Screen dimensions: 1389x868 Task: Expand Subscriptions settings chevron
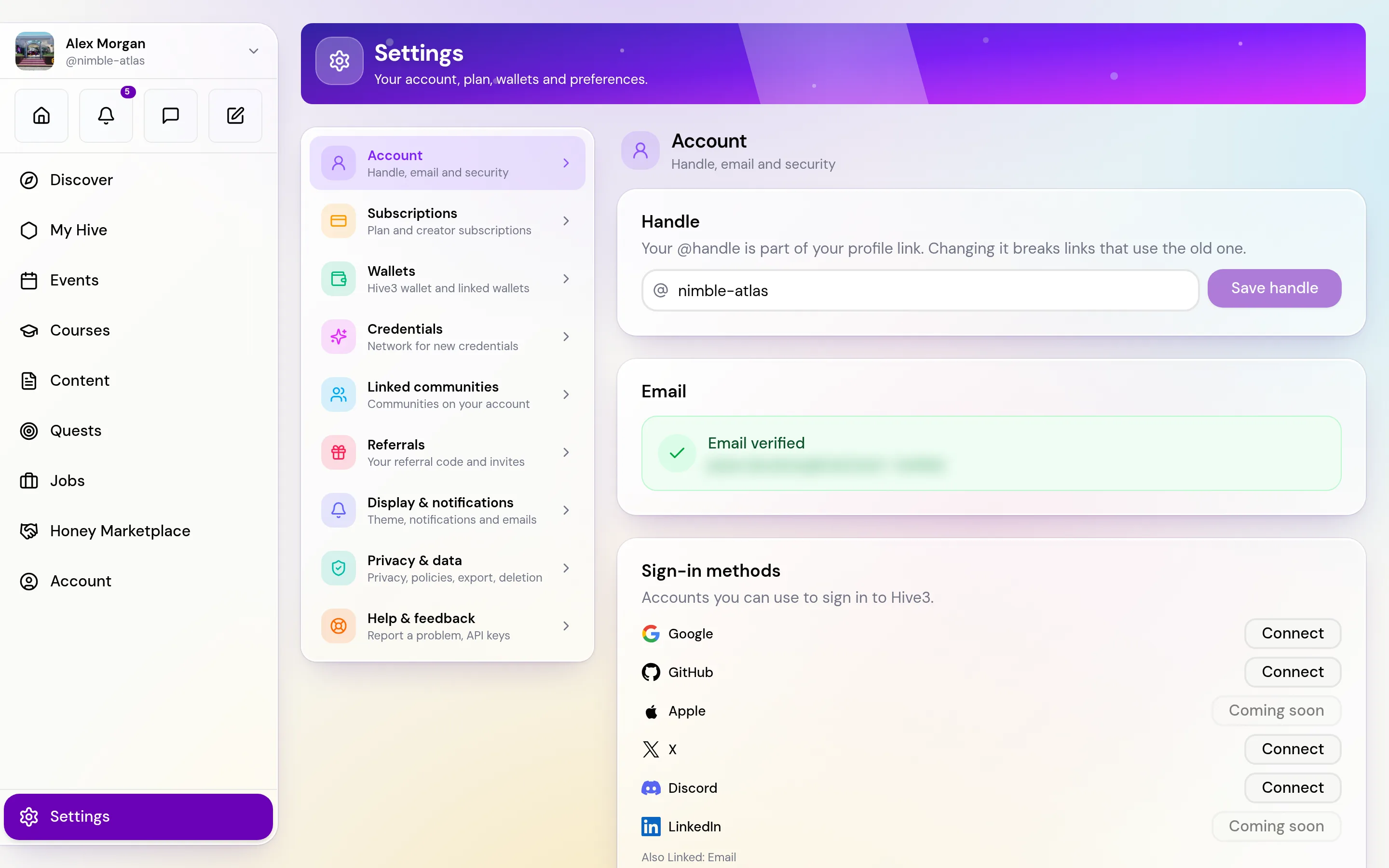click(566, 221)
